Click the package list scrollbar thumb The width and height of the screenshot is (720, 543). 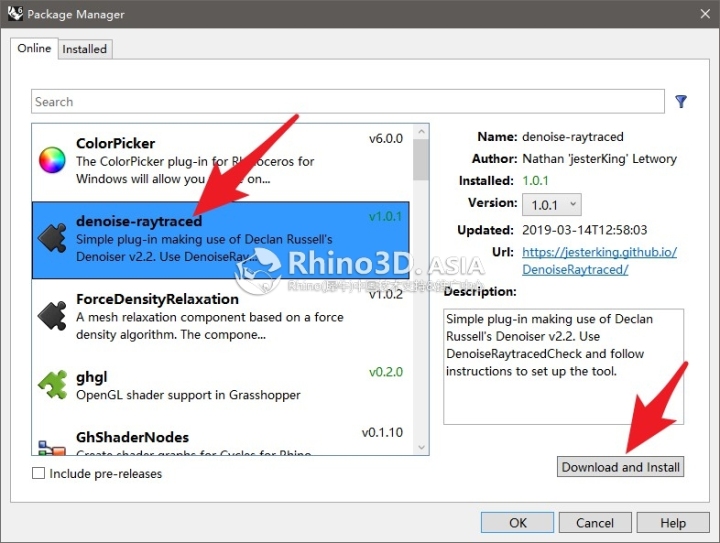(x=421, y=160)
